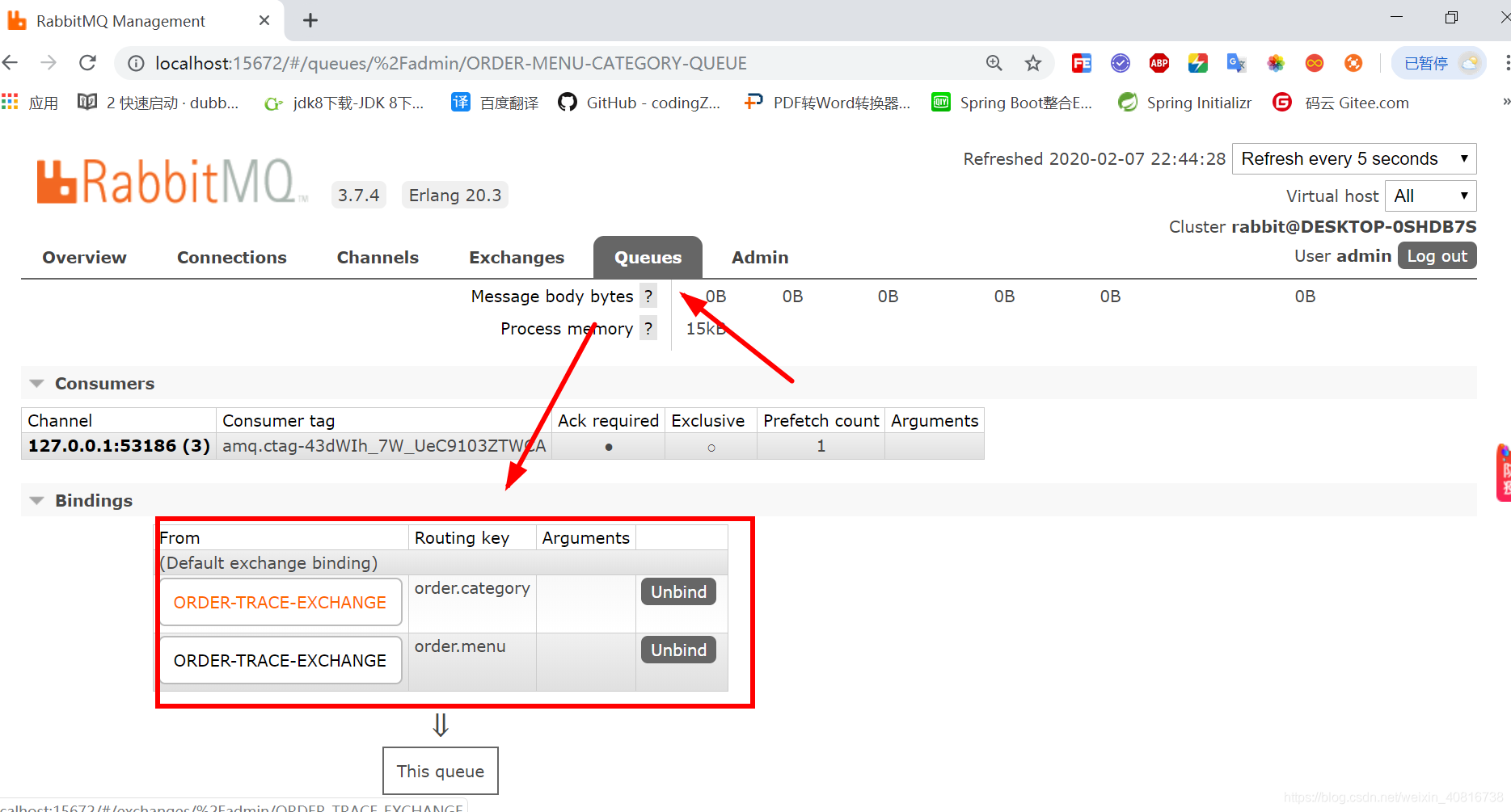This screenshot has height=812, width=1511.
Task: Switch to the Connections tab
Action: [232, 257]
